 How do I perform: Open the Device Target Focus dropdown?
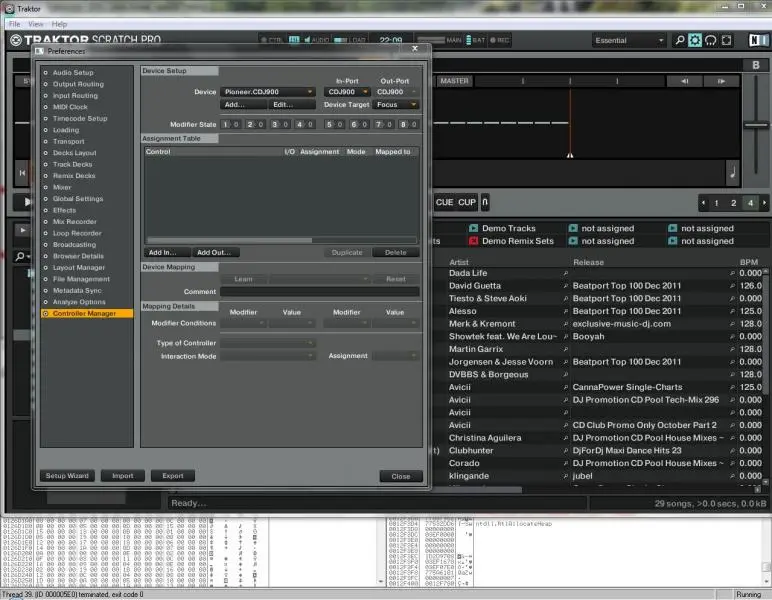396,104
